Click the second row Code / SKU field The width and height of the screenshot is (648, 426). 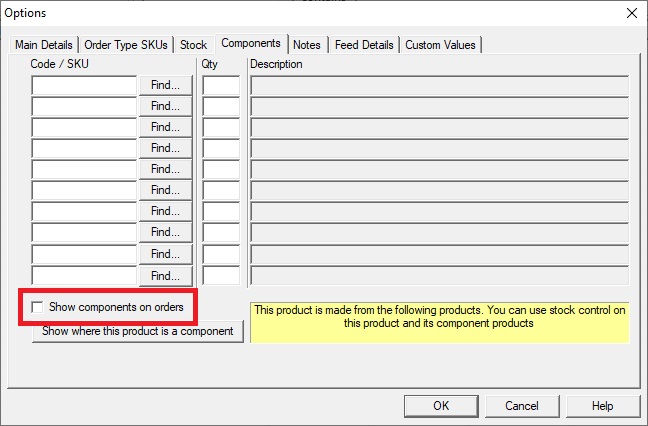[84, 107]
